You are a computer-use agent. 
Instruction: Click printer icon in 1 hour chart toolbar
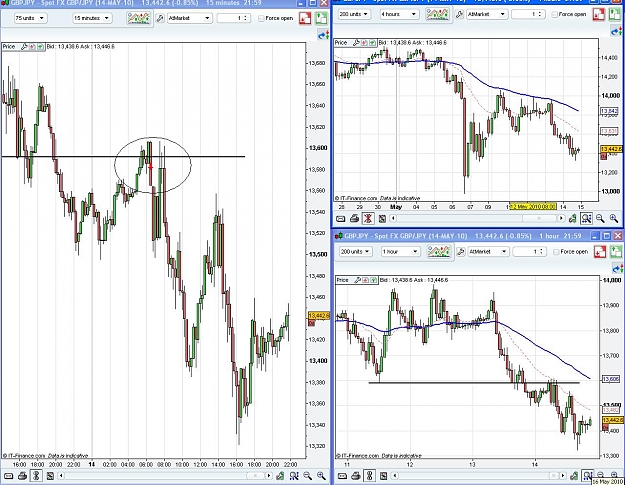click(x=356, y=476)
